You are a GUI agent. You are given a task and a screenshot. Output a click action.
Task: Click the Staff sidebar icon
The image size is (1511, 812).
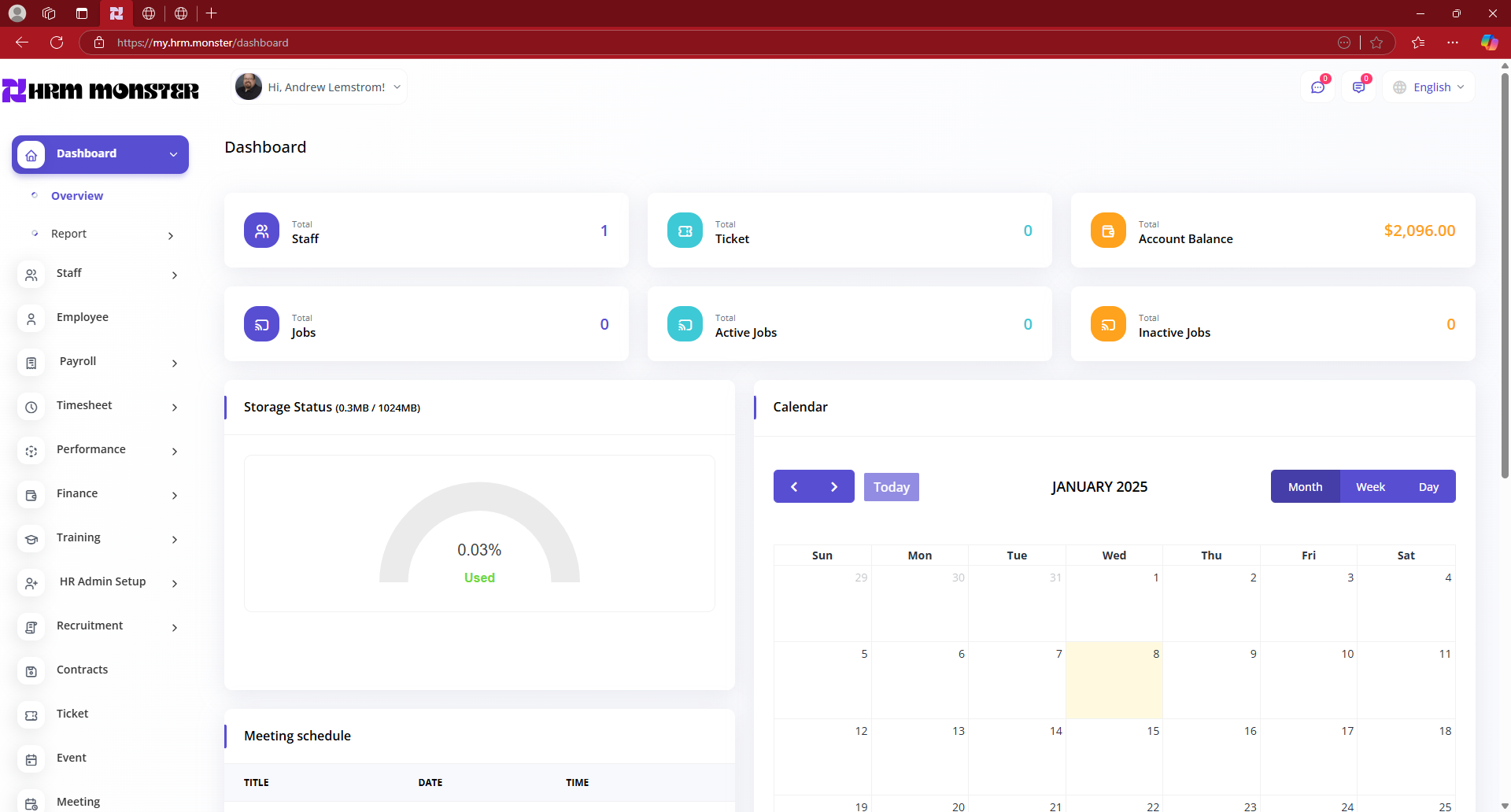pyautogui.click(x=31, y=275)
